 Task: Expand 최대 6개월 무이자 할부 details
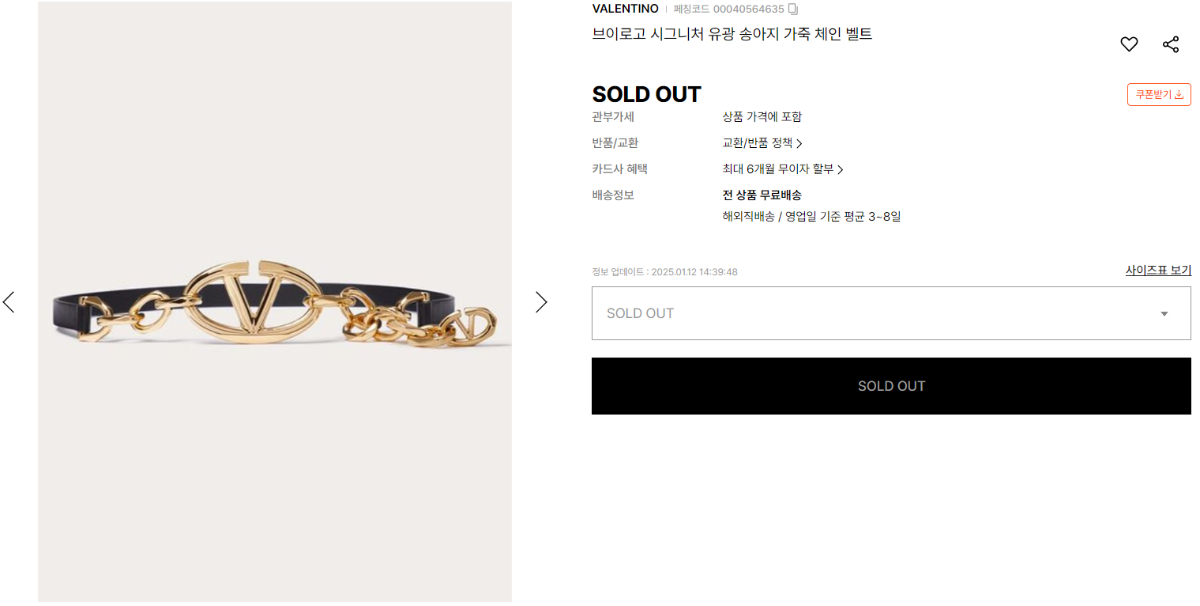click(x=783, y=169)
